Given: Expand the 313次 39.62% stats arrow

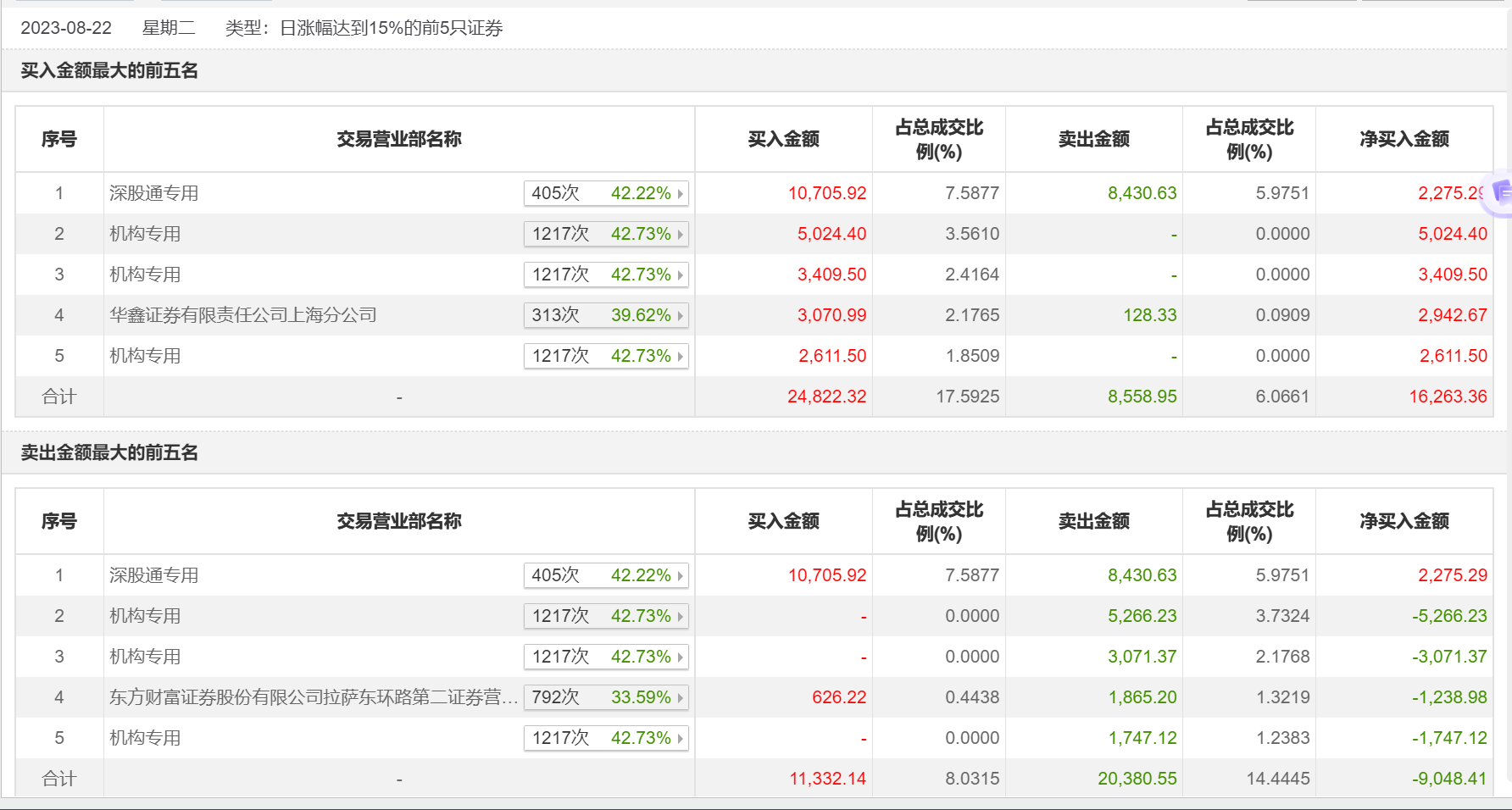Looking at the screenshot, I should (680, 316).
